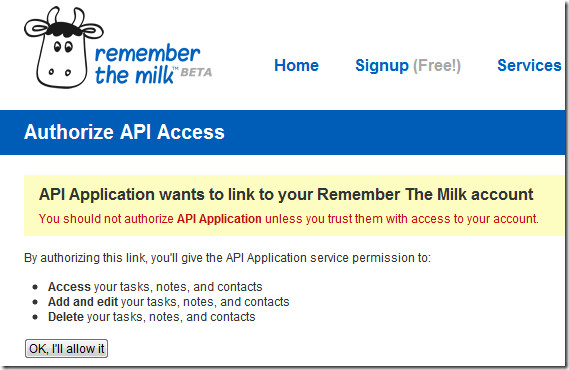
Task: Open the Services navigation item
Action: point(529,65)
